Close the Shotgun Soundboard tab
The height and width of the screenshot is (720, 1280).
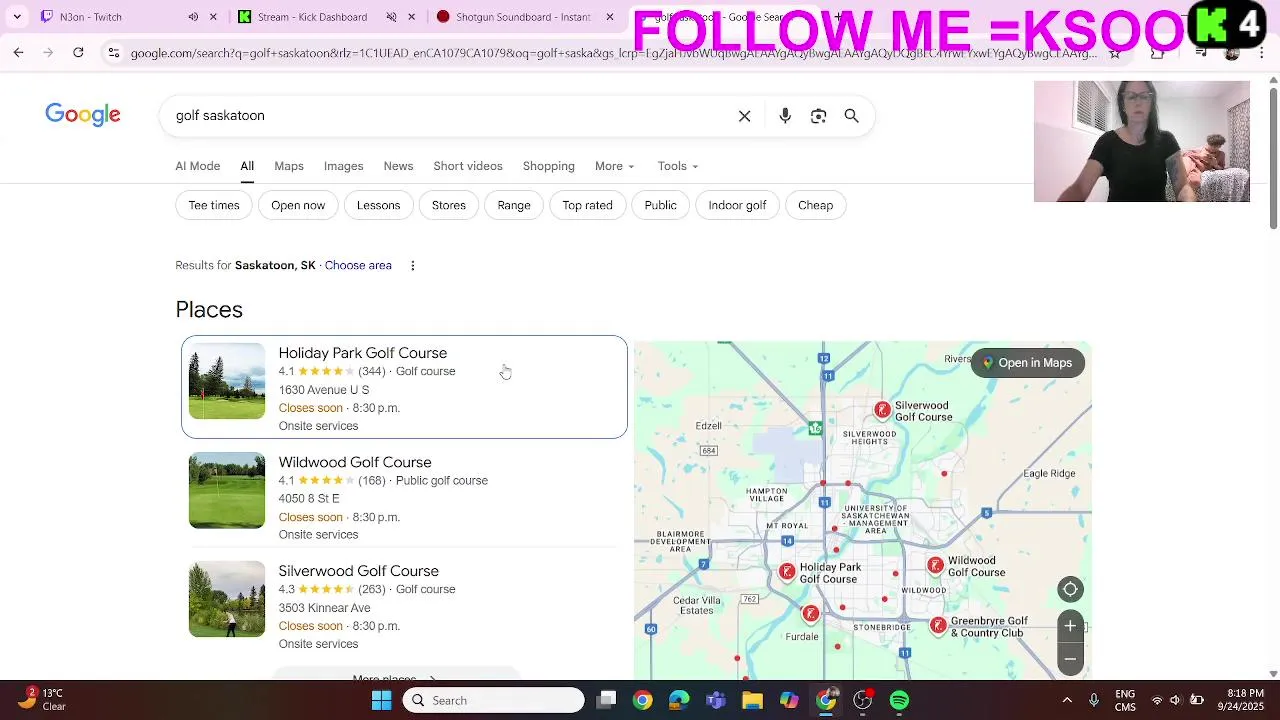pyautogui.click(x=609, y=17)
